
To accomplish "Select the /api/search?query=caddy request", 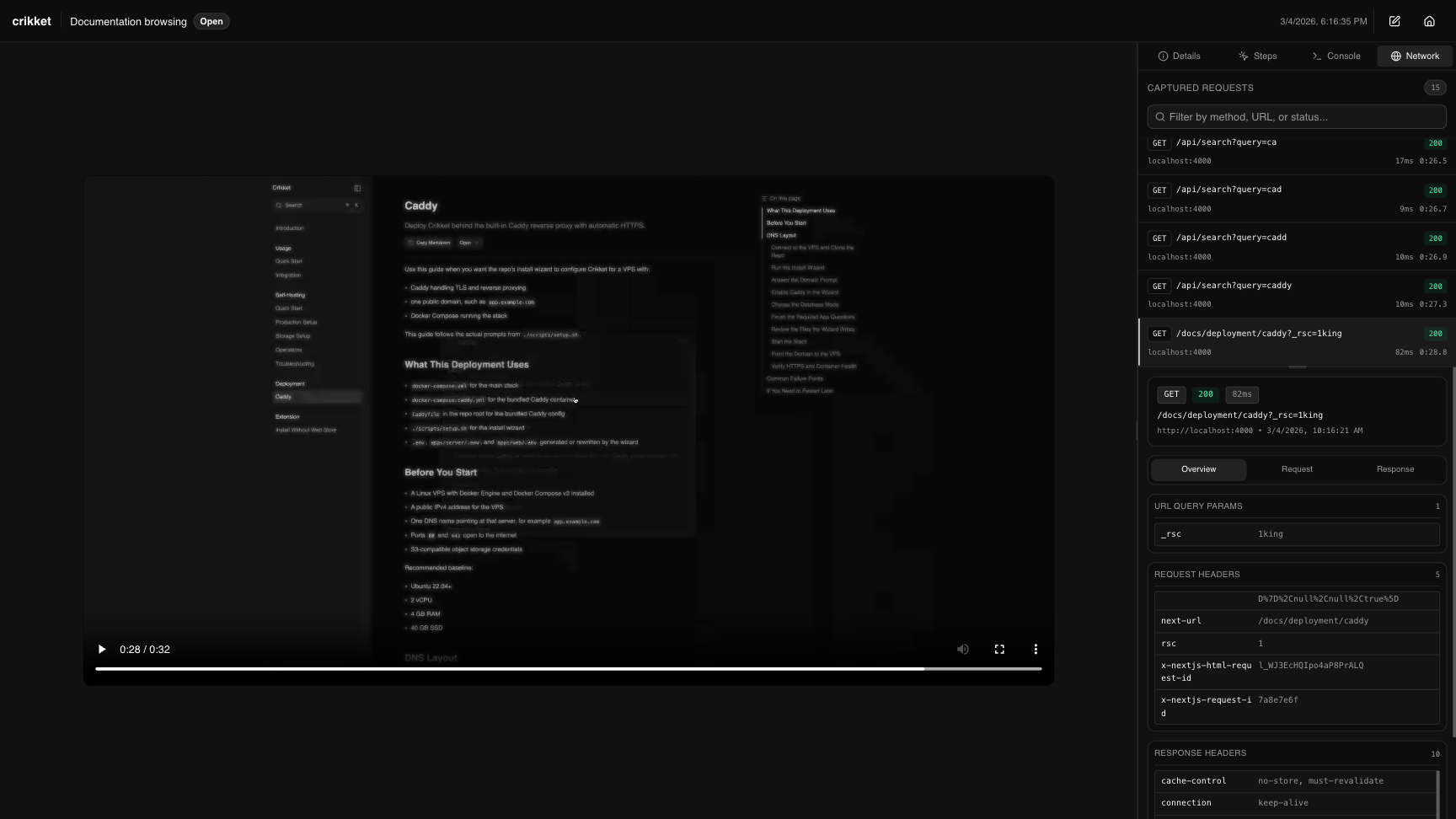I will [x=1297, y=294].
